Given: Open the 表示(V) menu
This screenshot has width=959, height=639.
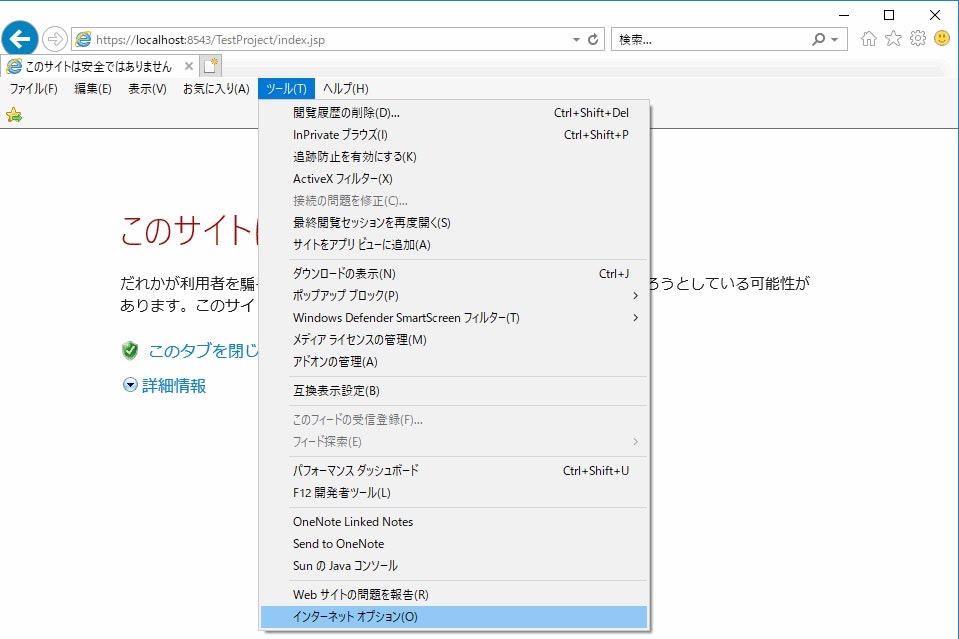Looking at the screenshot, I should (x=147, y=89).
